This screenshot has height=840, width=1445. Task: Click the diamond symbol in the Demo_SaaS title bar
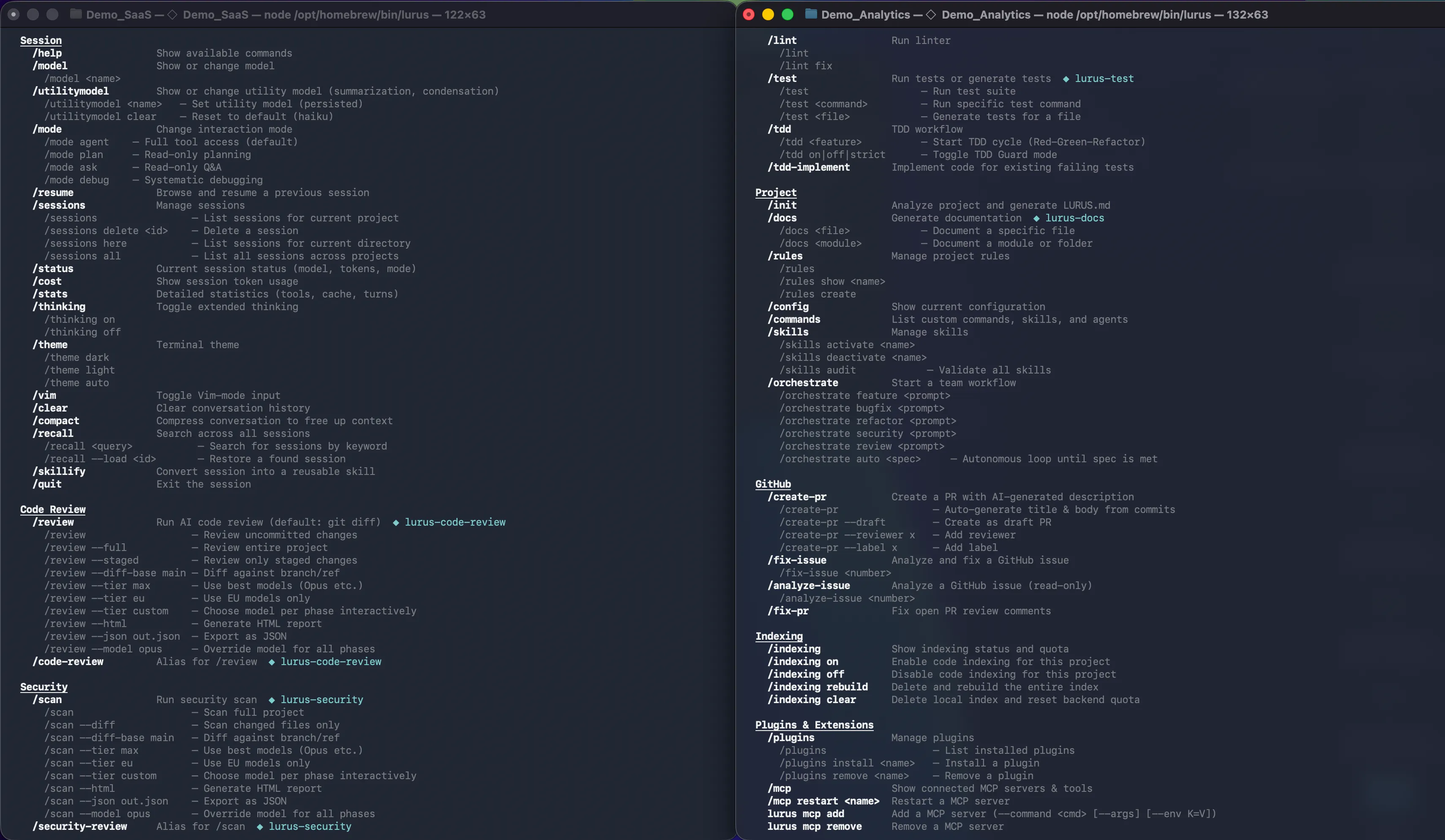[x=172, y=14]
